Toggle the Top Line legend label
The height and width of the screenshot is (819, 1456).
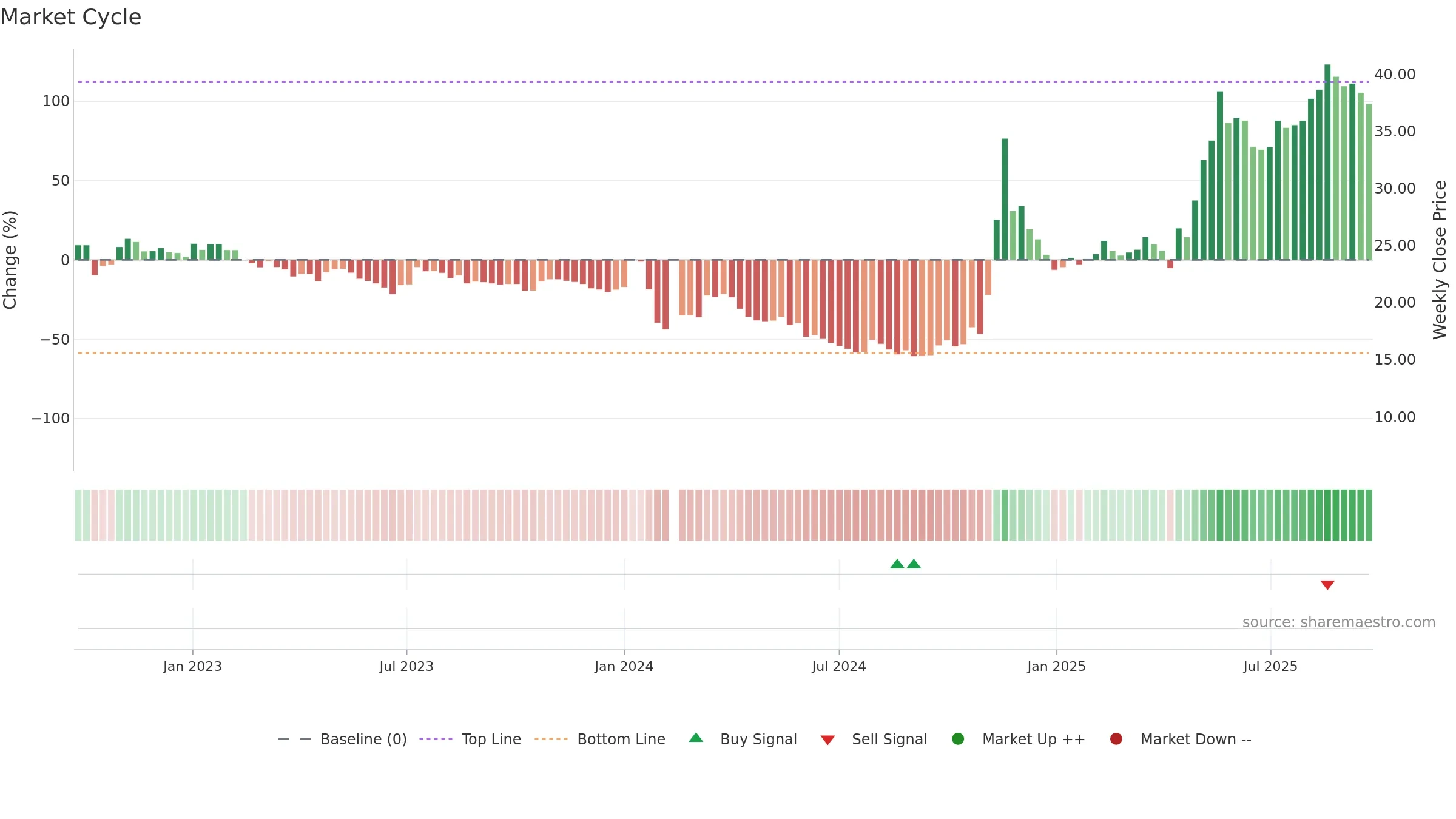click(491, 740)
